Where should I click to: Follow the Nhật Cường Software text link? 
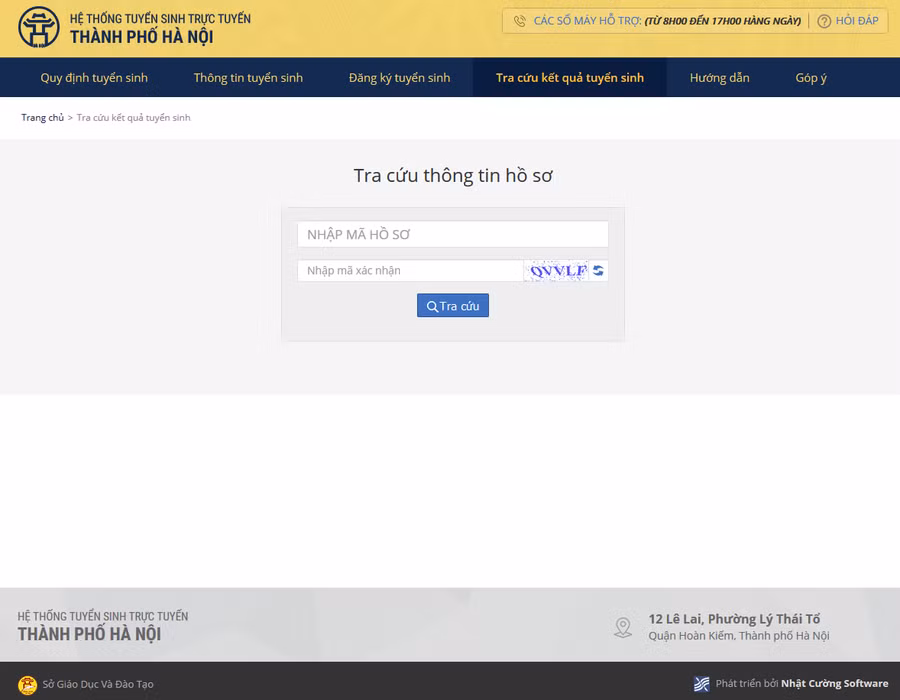point(834,684)
